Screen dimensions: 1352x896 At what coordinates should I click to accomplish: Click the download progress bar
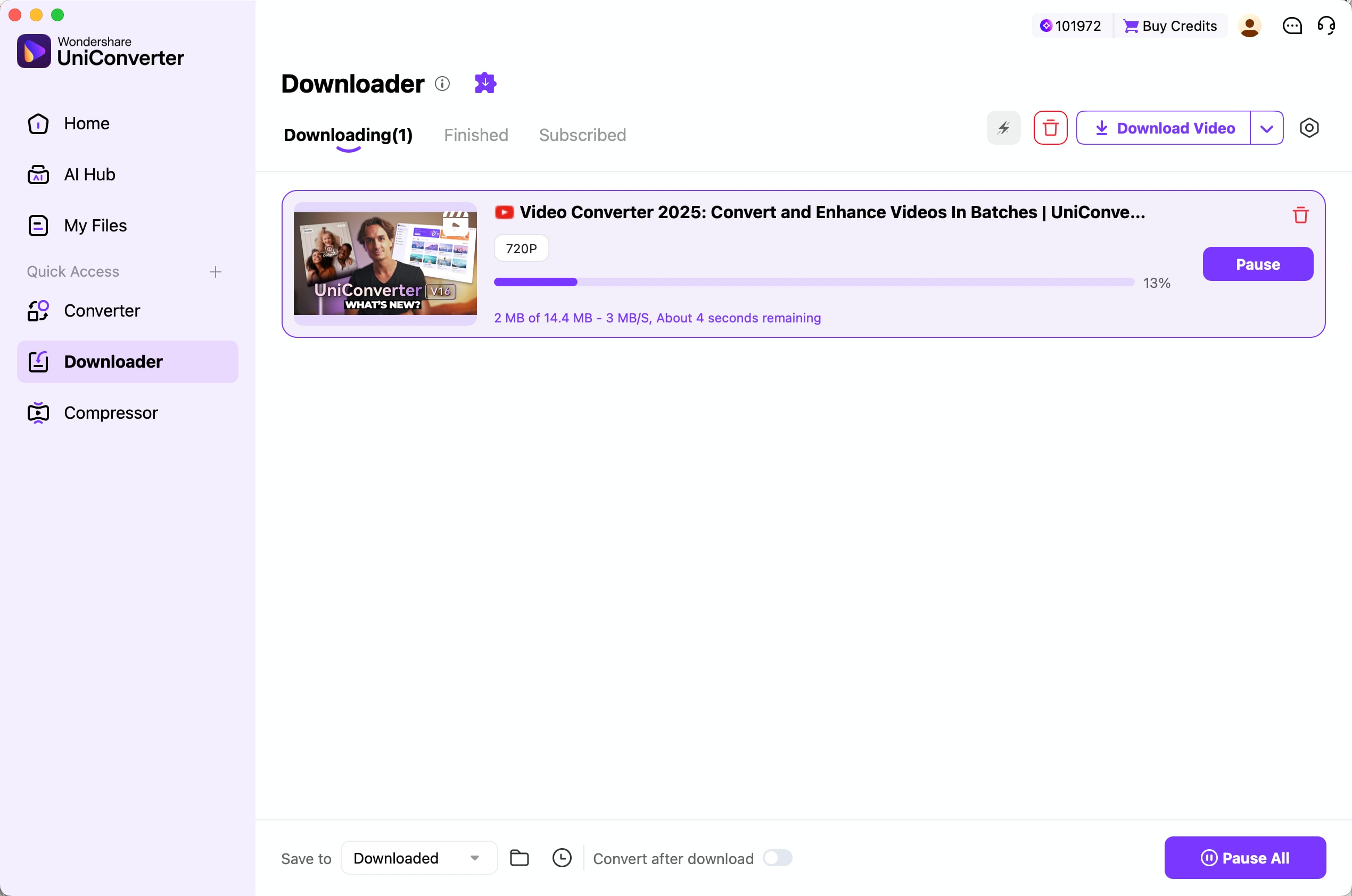pos(813,283)
